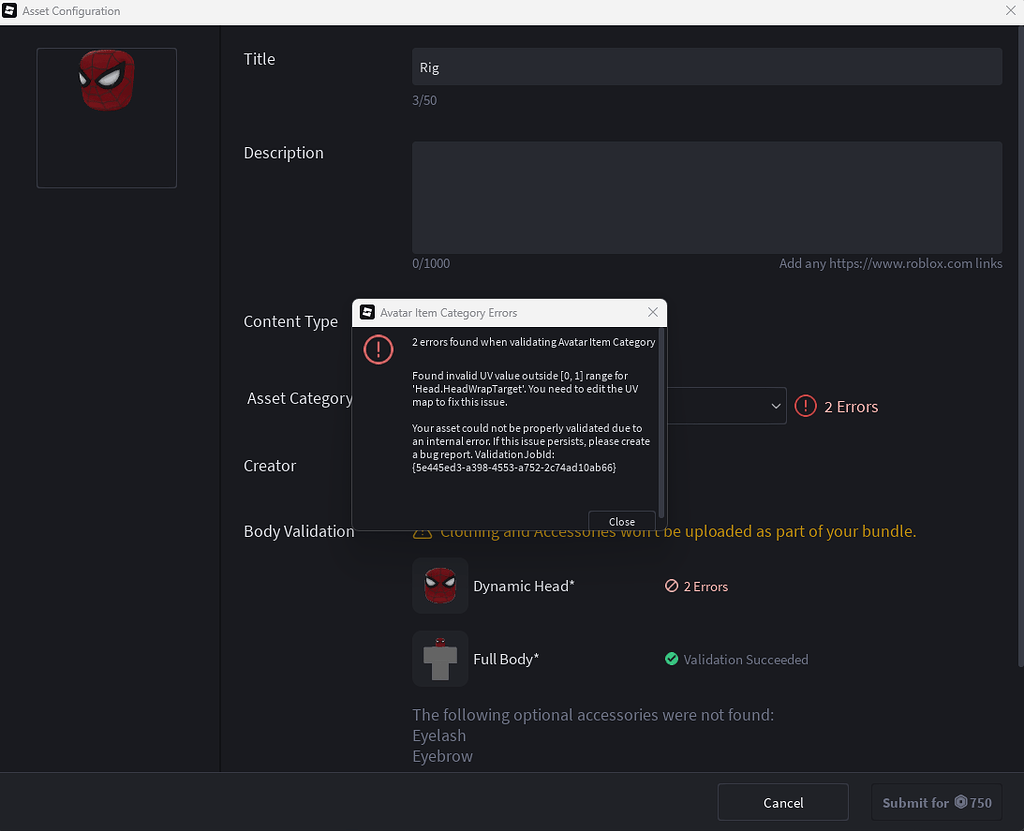Click the main panel vertical scrollbar
This screenshot has width=1024, height=831.
[x=1021, y=346]
